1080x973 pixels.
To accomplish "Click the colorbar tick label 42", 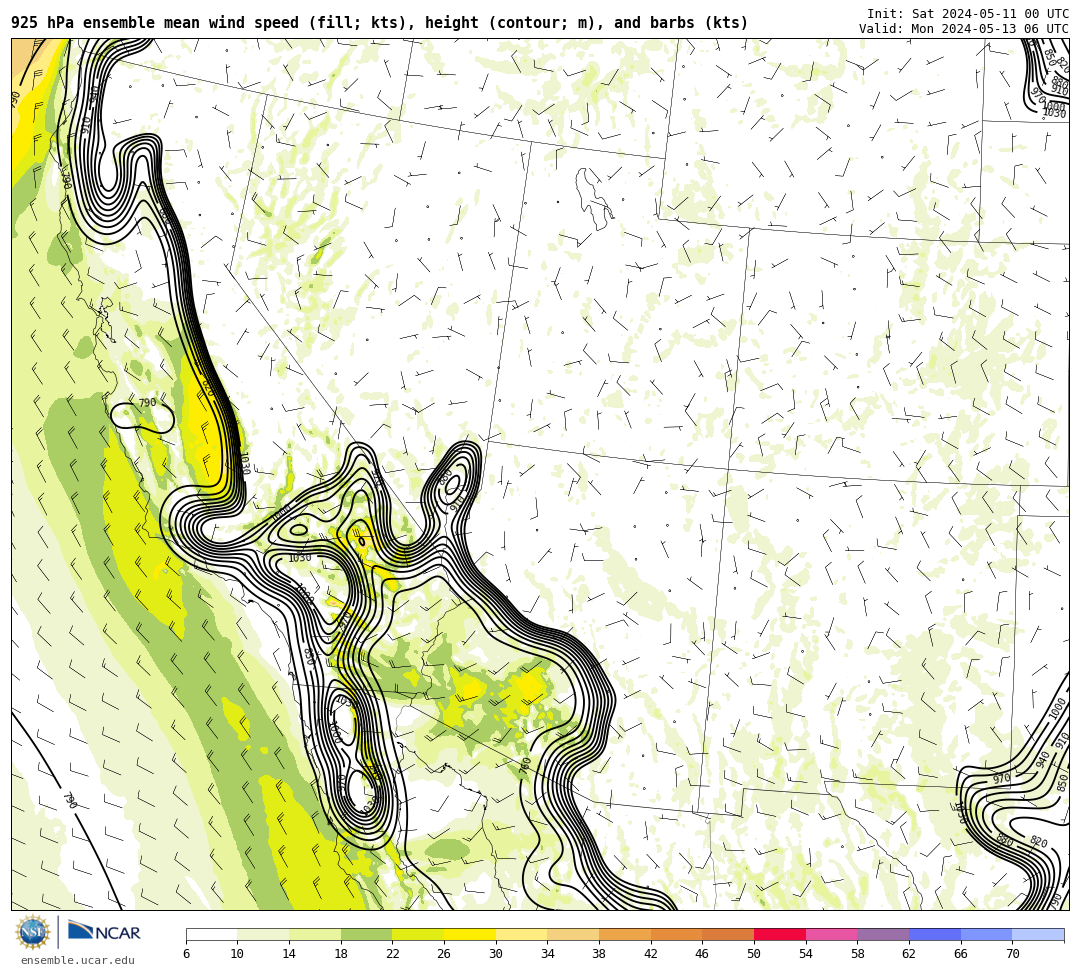I will (x=650, y=954).
